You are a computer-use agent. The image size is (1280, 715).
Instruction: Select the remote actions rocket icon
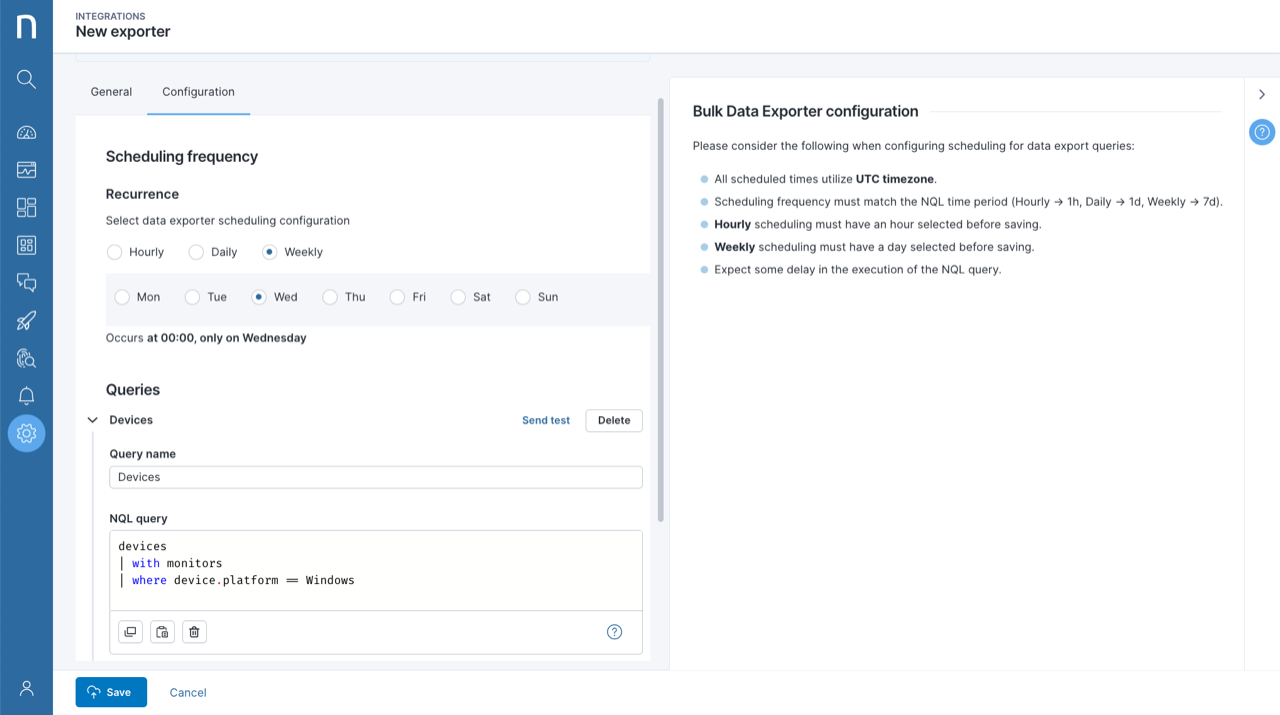[x=25, y=320]
